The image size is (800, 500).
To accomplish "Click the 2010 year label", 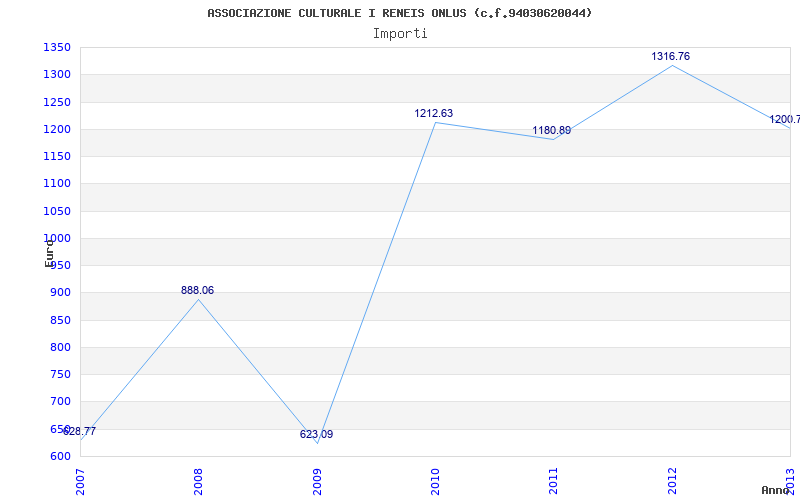I will 435,479.
